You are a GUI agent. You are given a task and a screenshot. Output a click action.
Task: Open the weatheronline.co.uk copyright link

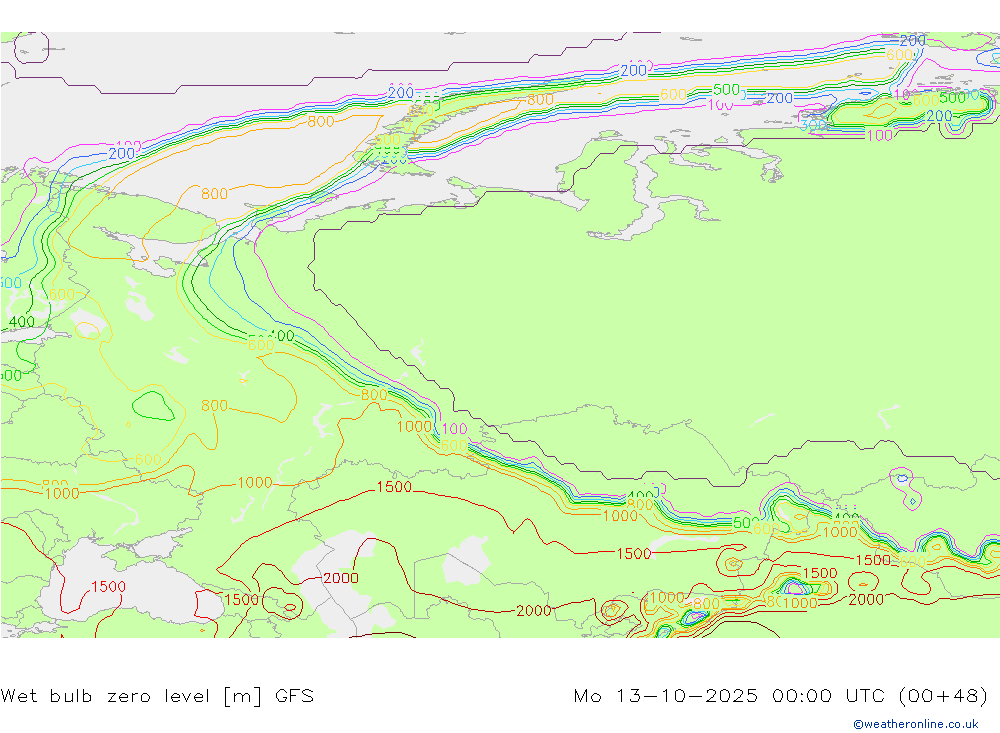click(x=916, y=724)
